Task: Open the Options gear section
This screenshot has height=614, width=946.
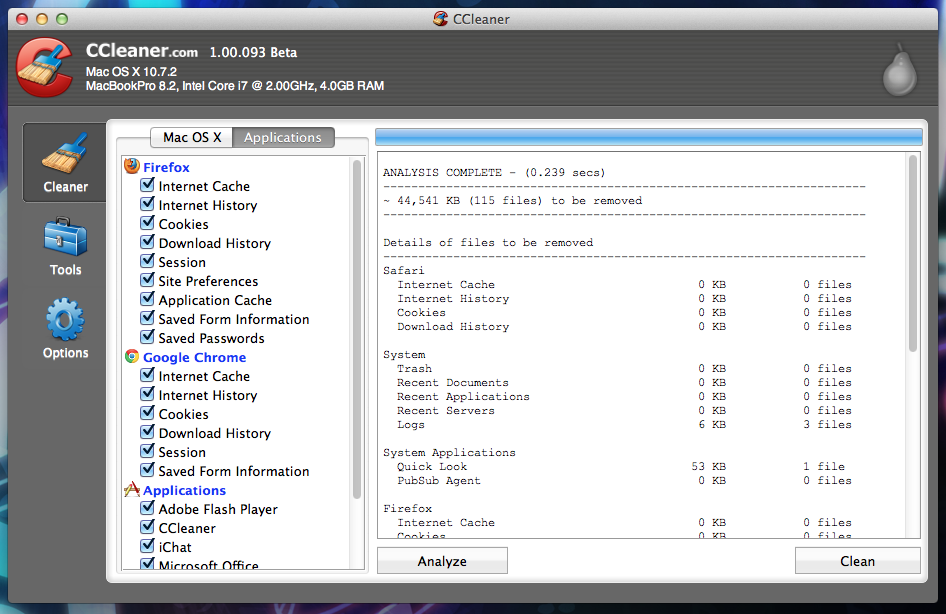Action: 65,329
